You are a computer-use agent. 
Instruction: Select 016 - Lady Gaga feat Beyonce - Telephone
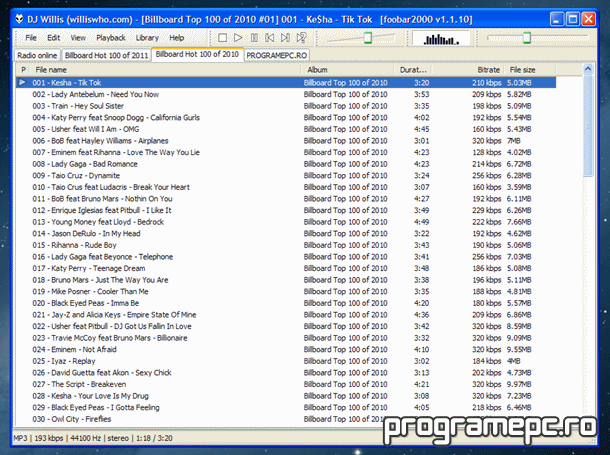point(286,257)
